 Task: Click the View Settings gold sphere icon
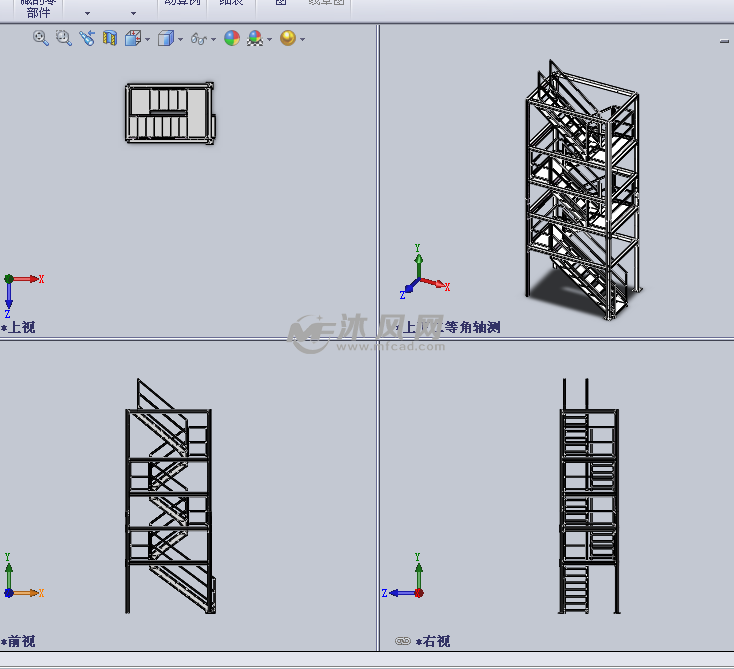tap(288, 38)
